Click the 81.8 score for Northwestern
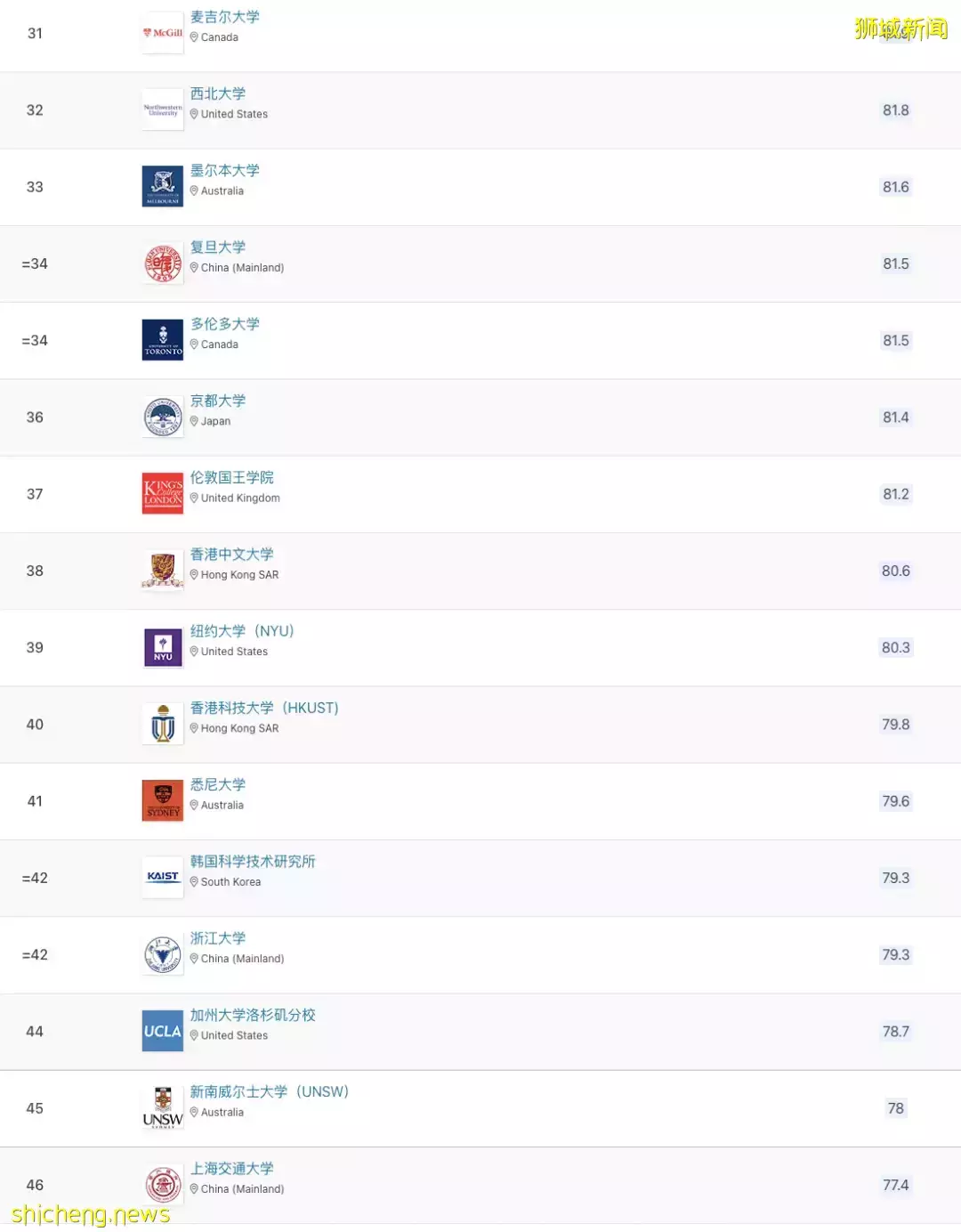Viewport: 961px width, 1232px height. pyautogui.click(x=895, y=110)
